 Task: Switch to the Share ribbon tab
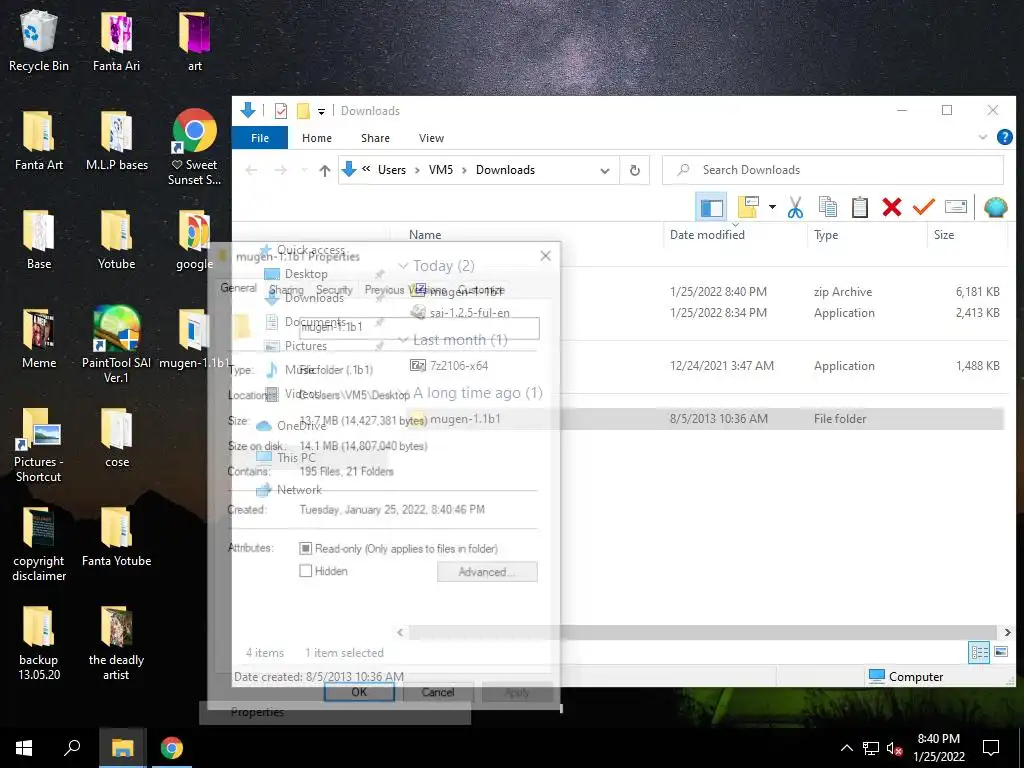pos(376,138)
